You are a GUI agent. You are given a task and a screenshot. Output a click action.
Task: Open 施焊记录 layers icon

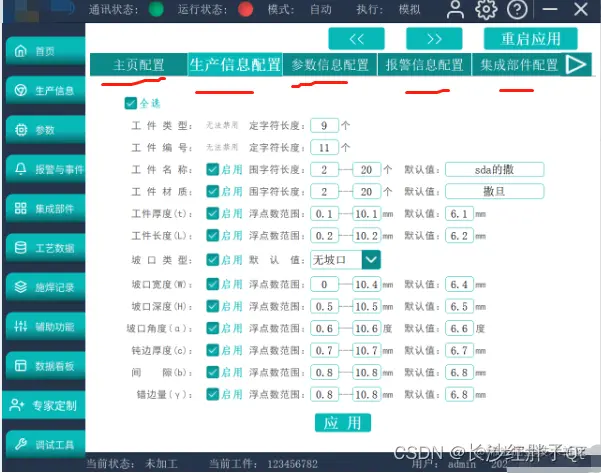(21, 287)
